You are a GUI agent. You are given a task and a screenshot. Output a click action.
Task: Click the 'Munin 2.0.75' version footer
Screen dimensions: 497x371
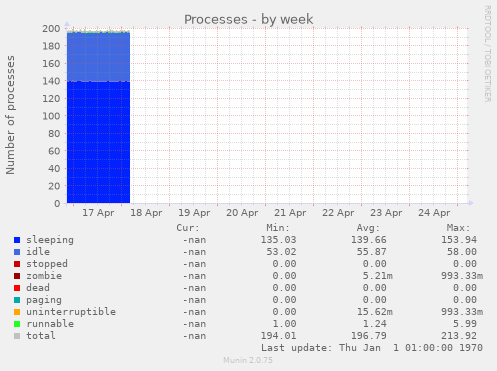[248, 360]
